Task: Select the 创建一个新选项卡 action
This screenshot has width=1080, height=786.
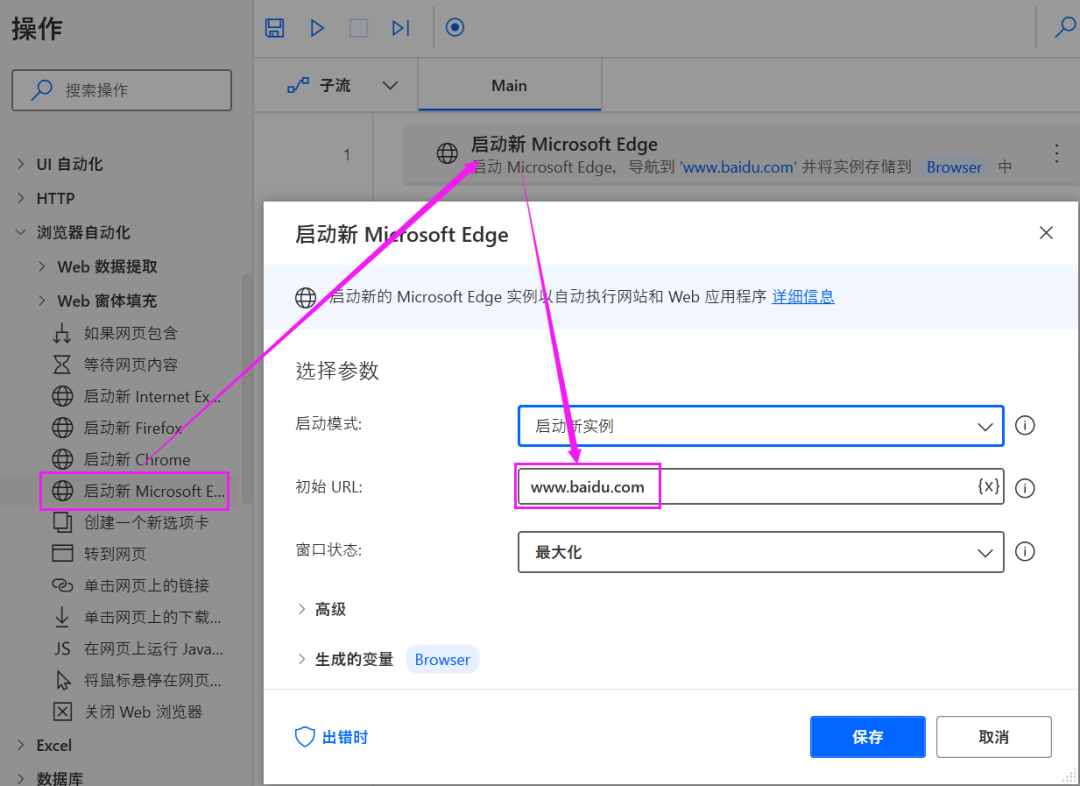Action: [x=130, y=522]
